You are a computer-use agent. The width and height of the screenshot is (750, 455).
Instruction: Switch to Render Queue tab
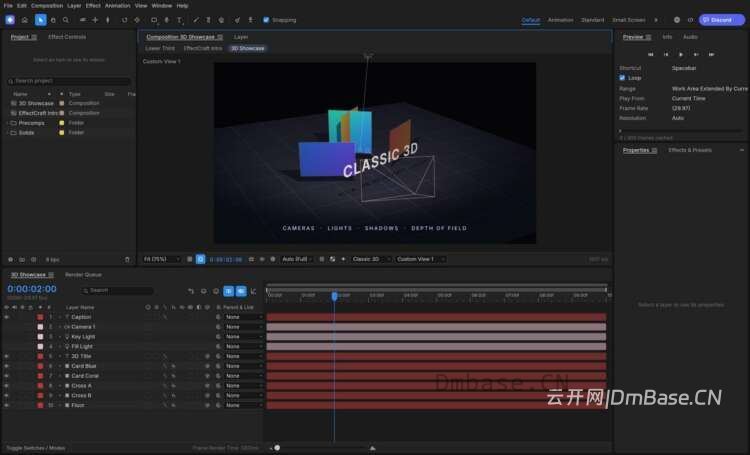pyautogui.click(x=83, y=275)
